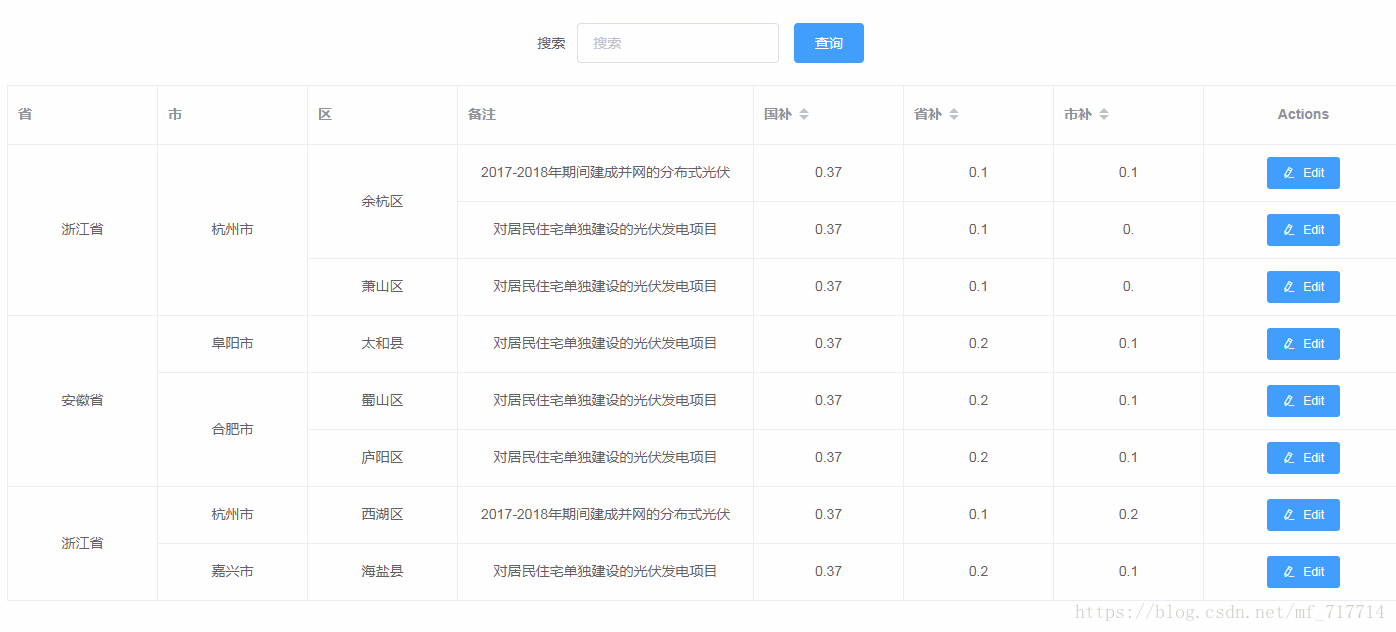Click the pencil icon on 萧山区 Edit button
Screen dimensions: 1396x632
tap(1289, 287)
